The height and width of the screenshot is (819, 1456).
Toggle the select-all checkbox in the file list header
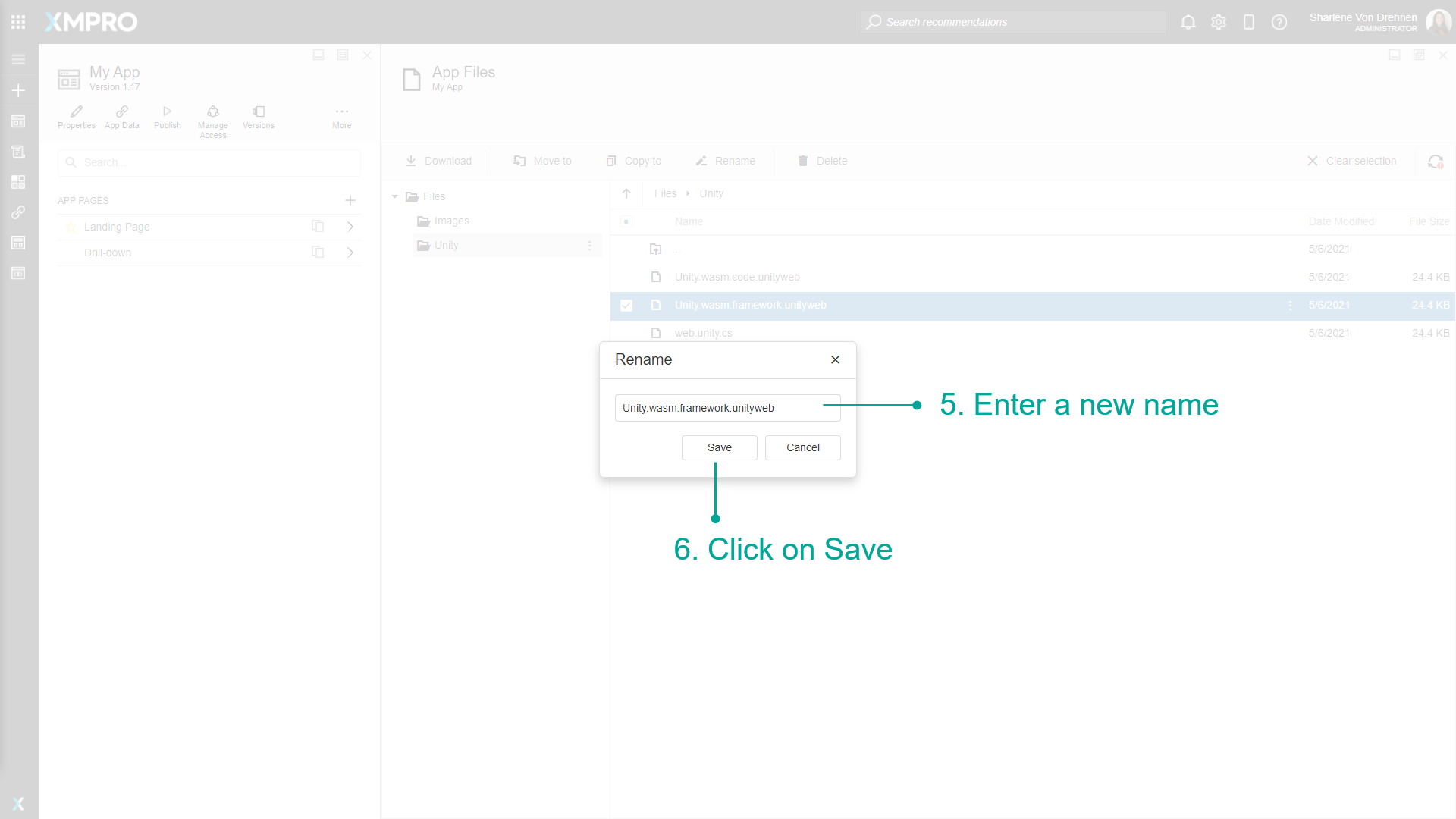coord(626,221)
